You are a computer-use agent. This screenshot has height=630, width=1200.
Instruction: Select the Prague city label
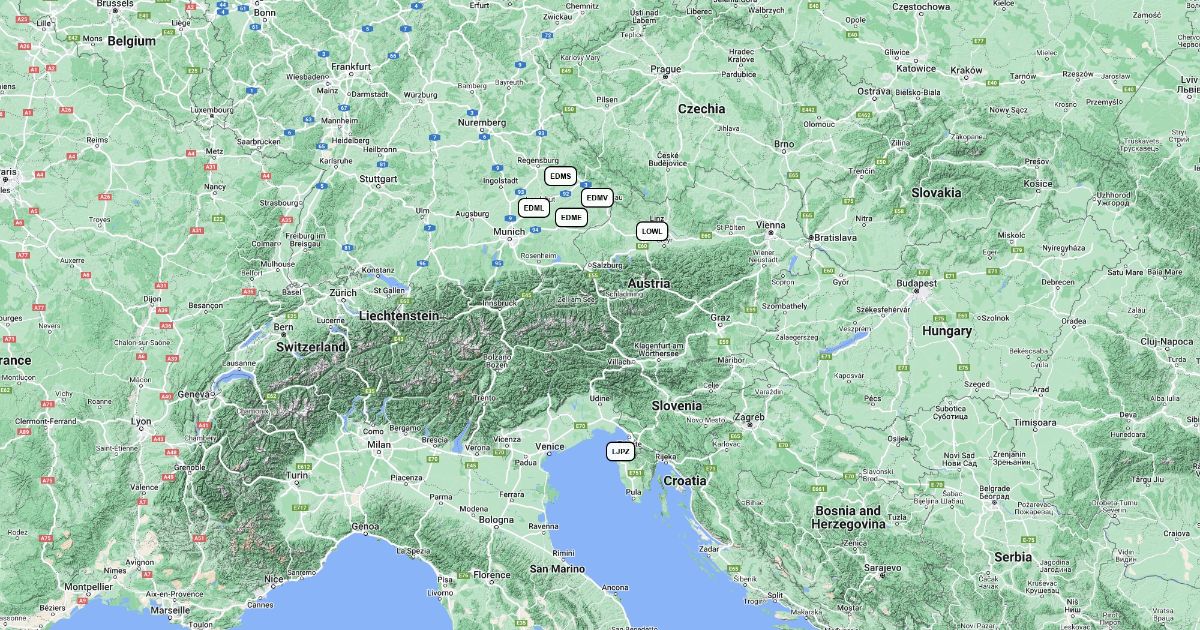[x=665, y=69]
